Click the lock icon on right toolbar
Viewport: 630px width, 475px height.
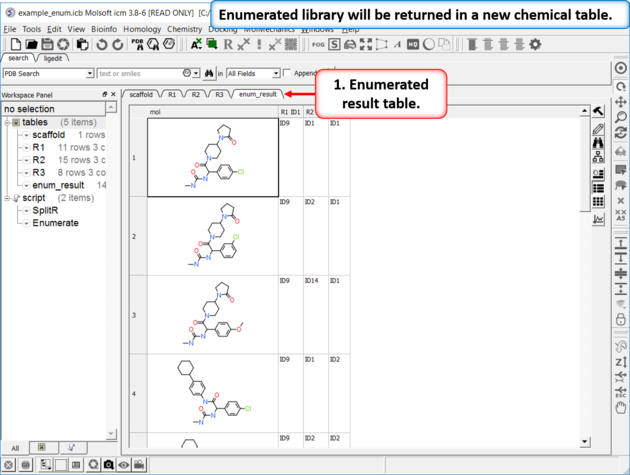click(x=622, y=320)
